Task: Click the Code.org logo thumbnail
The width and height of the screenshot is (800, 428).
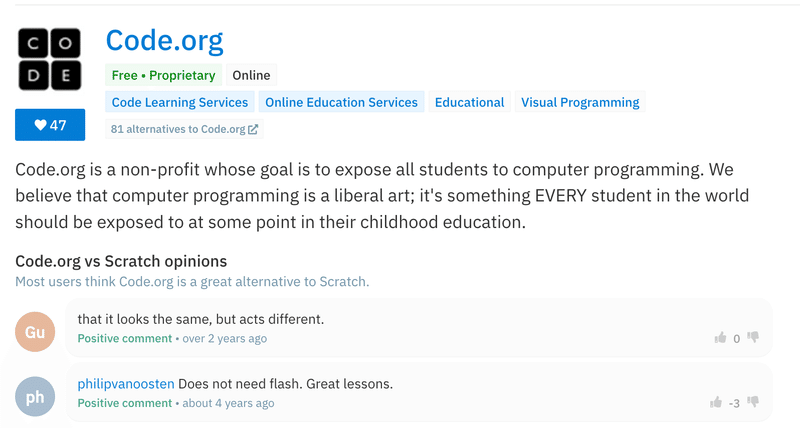Action: [x=49, y=59]
